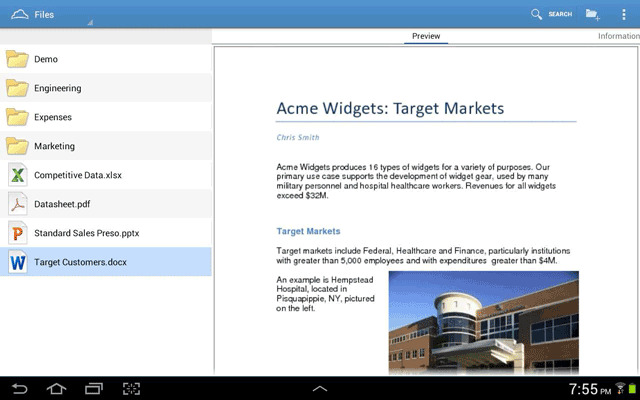640x400 pixels.
Task: Tap the 7:55 PM clock
Action: point(590,389)
